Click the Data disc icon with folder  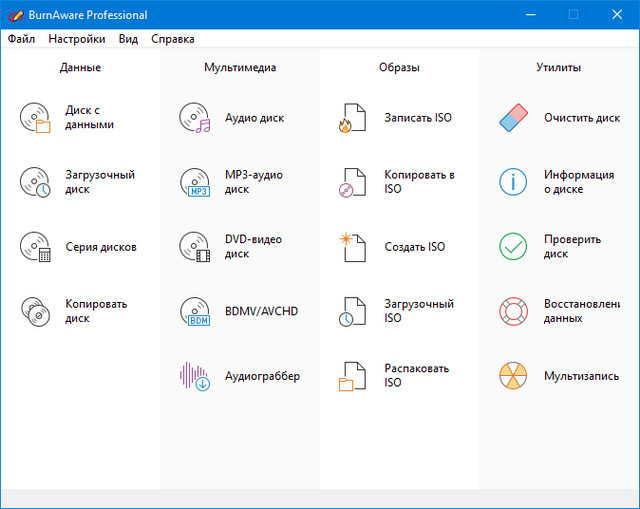click(35, 118)
